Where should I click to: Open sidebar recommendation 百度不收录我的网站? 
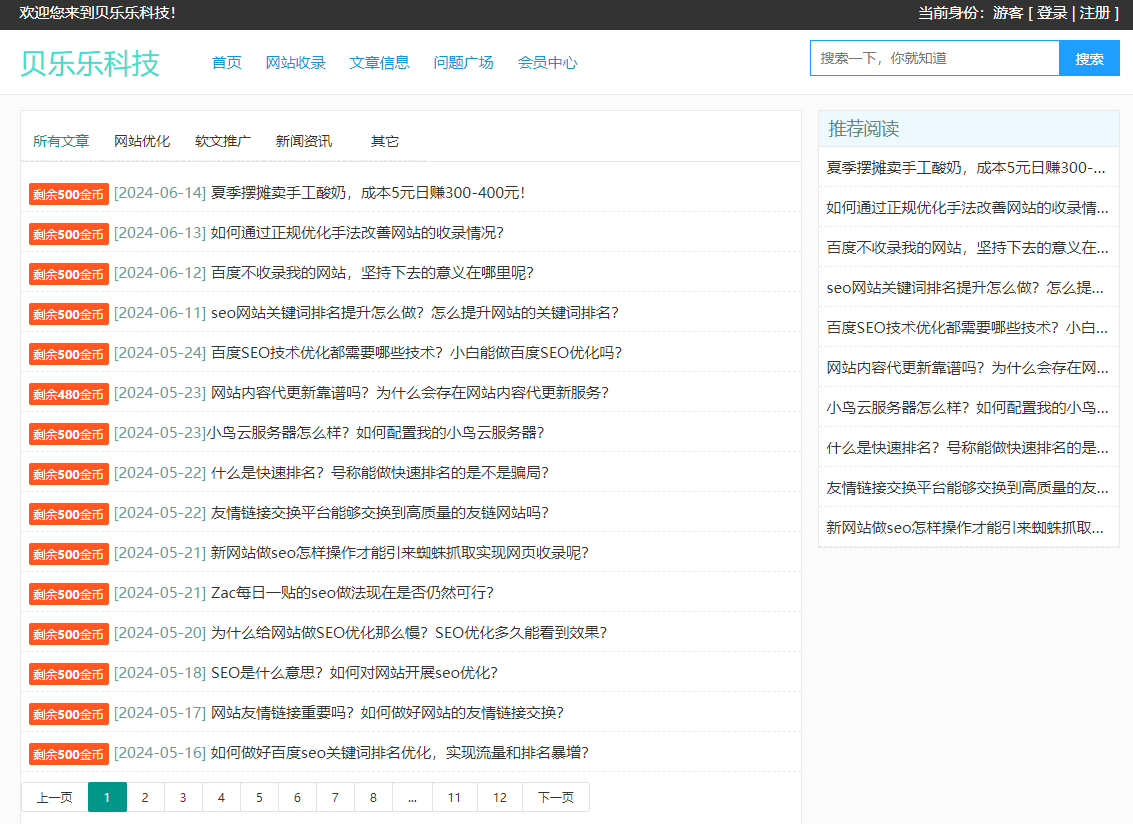[966, 248]
